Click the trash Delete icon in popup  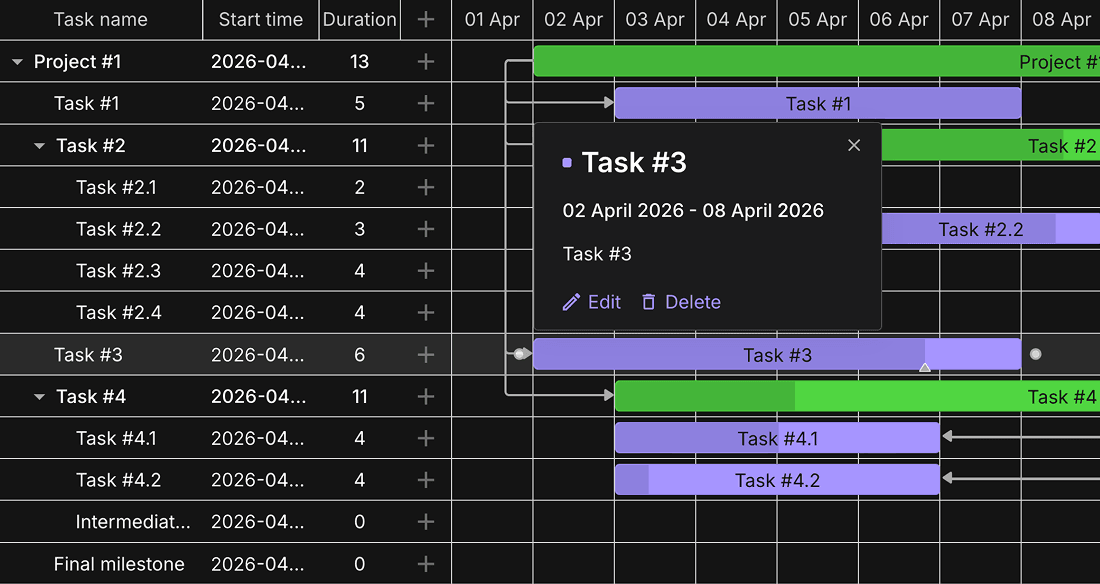point(649,302)
